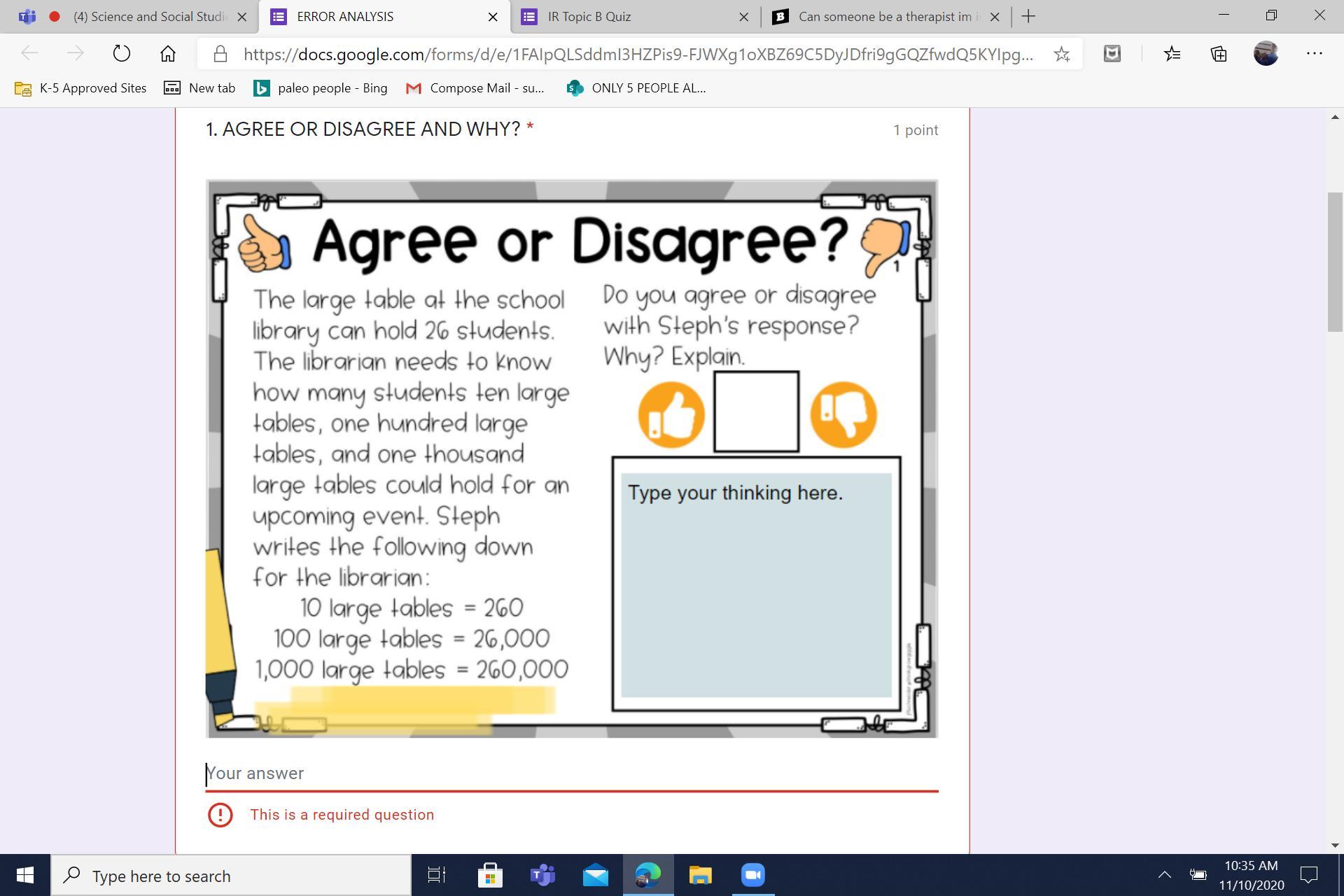Add page to favorites star icon
The image size is (1344, 896).
[1061, 54]
